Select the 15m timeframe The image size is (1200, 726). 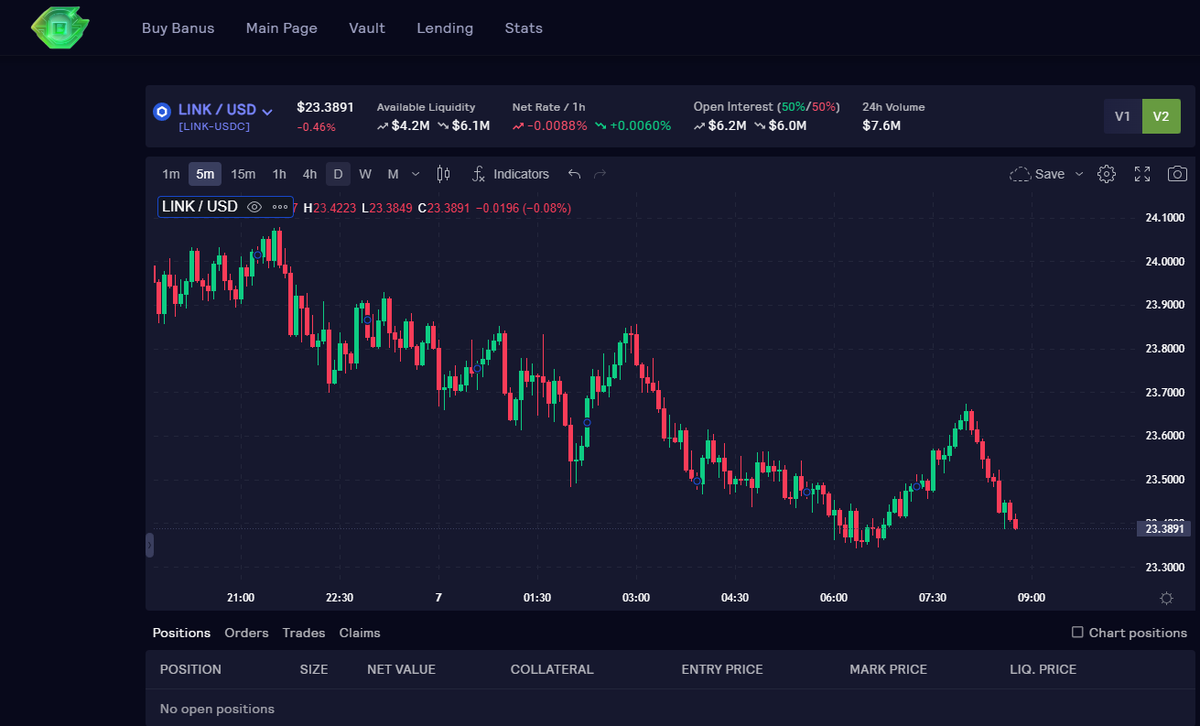pyautogui.click(x=243, y=174)
